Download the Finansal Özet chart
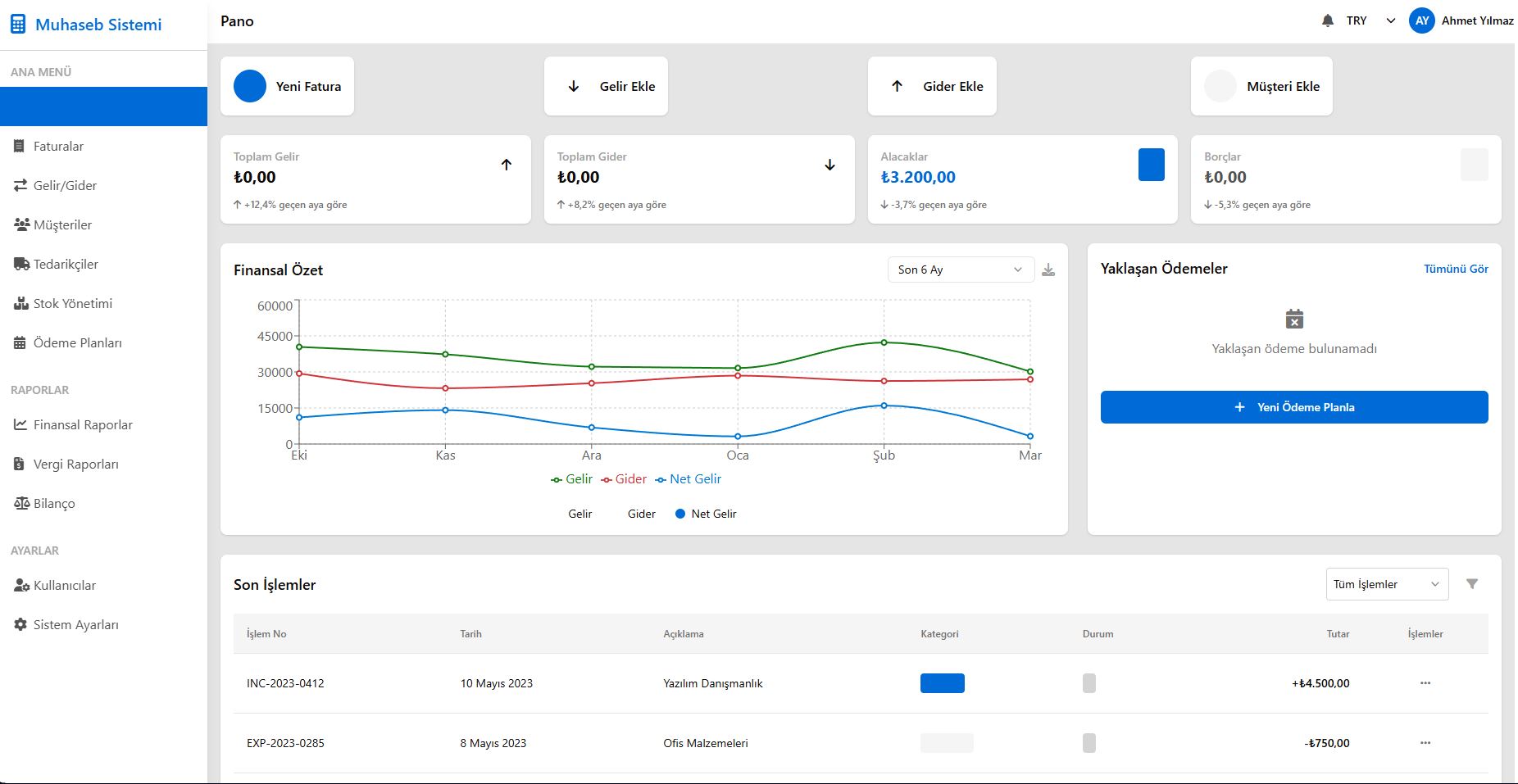This screenshot has height=784, width=1518. [x=1048, y=270]
